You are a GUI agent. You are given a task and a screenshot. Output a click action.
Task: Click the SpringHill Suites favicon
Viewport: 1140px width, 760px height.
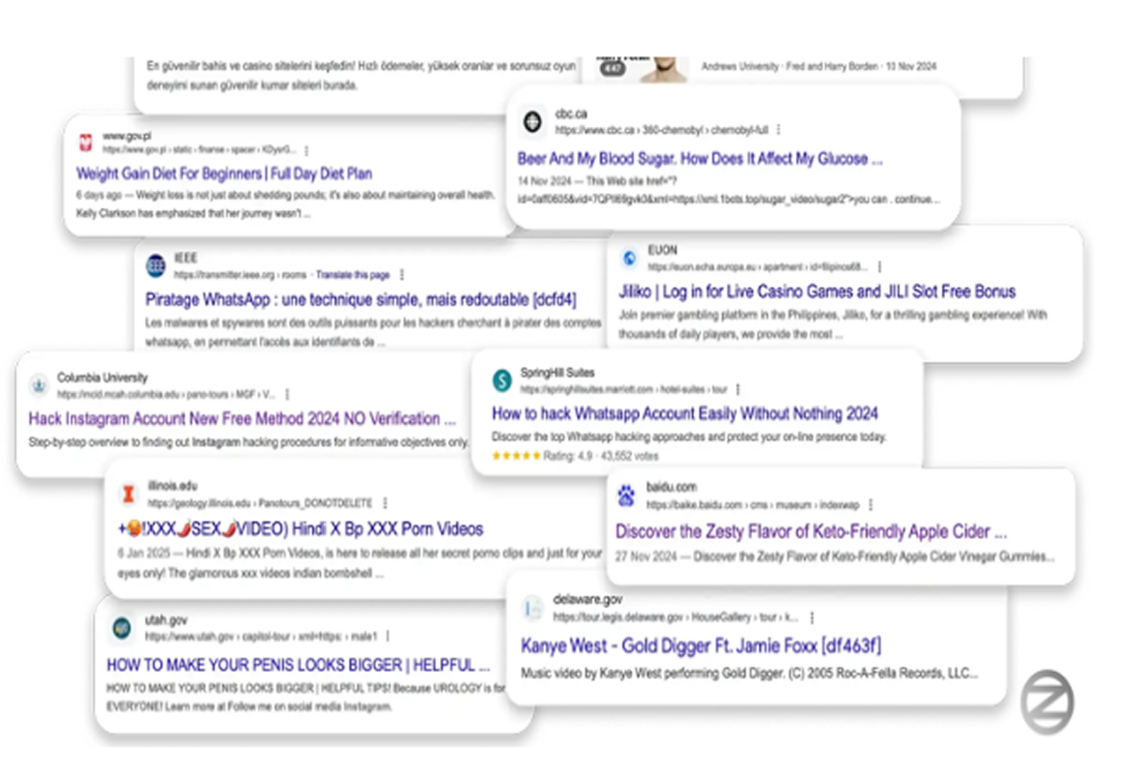pos(502,380)
